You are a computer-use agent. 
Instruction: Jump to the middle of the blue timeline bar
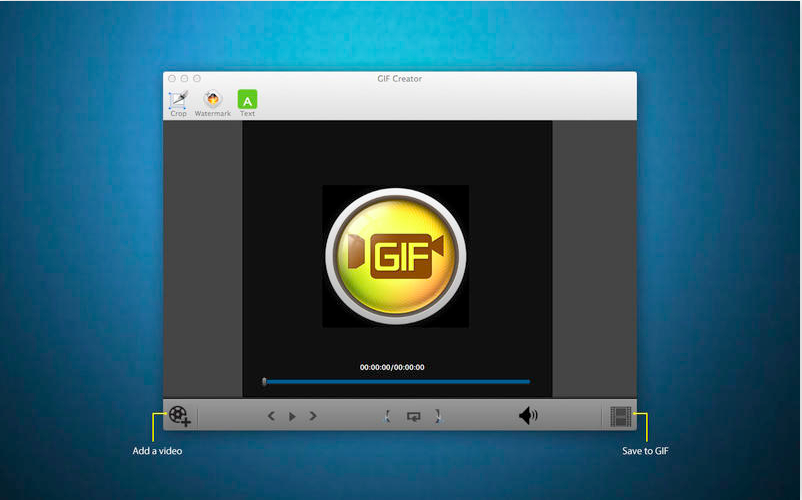(397, 381)
